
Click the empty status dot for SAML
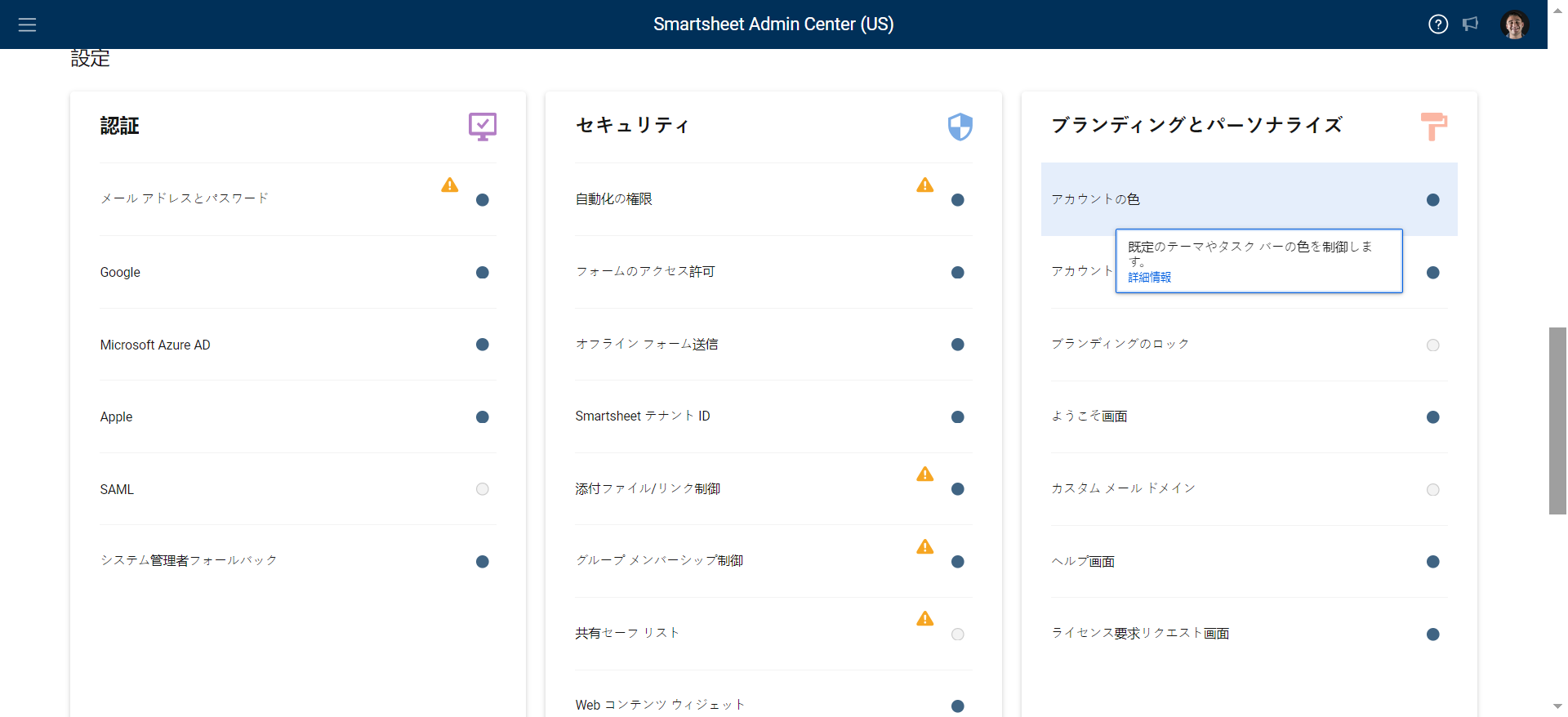[483, 489]
